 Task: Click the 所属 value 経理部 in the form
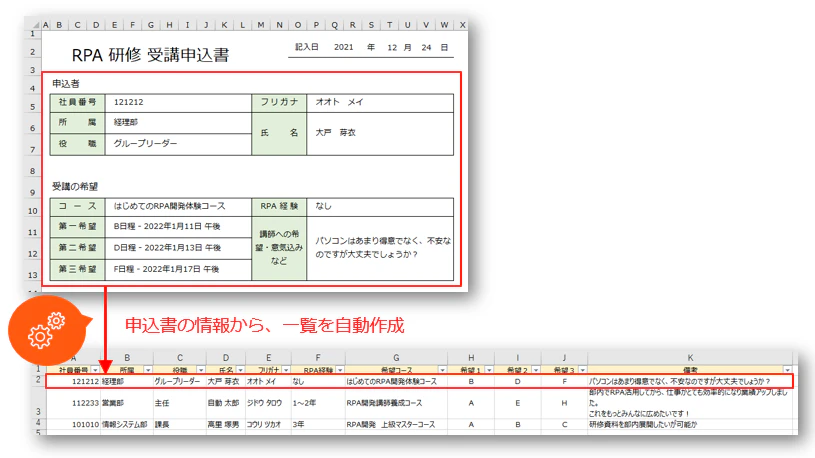pyautogui.click(x=126, y=123)
